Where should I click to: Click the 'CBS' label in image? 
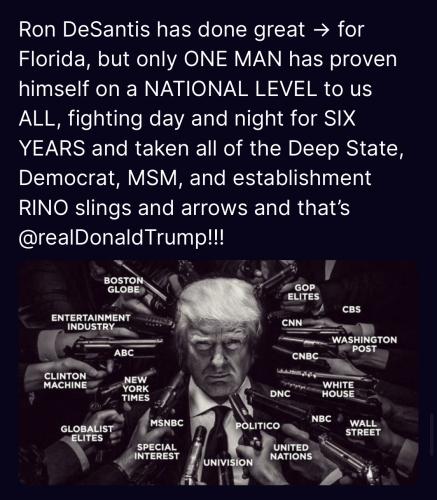point(352,309)
